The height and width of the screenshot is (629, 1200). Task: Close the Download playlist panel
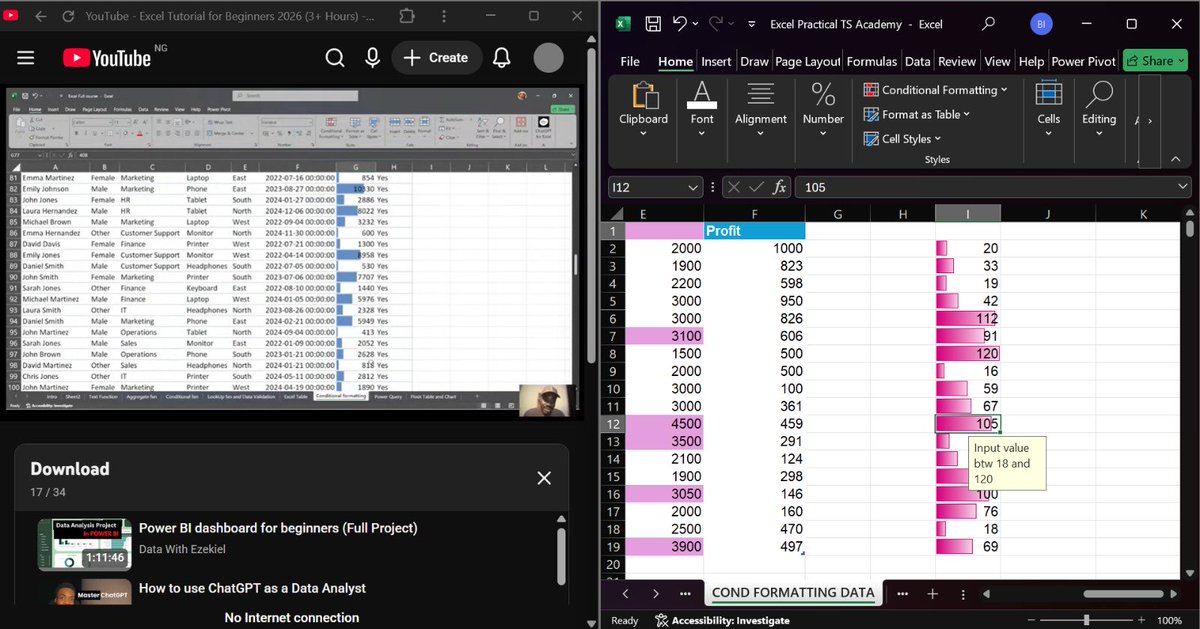pos(544,478)
